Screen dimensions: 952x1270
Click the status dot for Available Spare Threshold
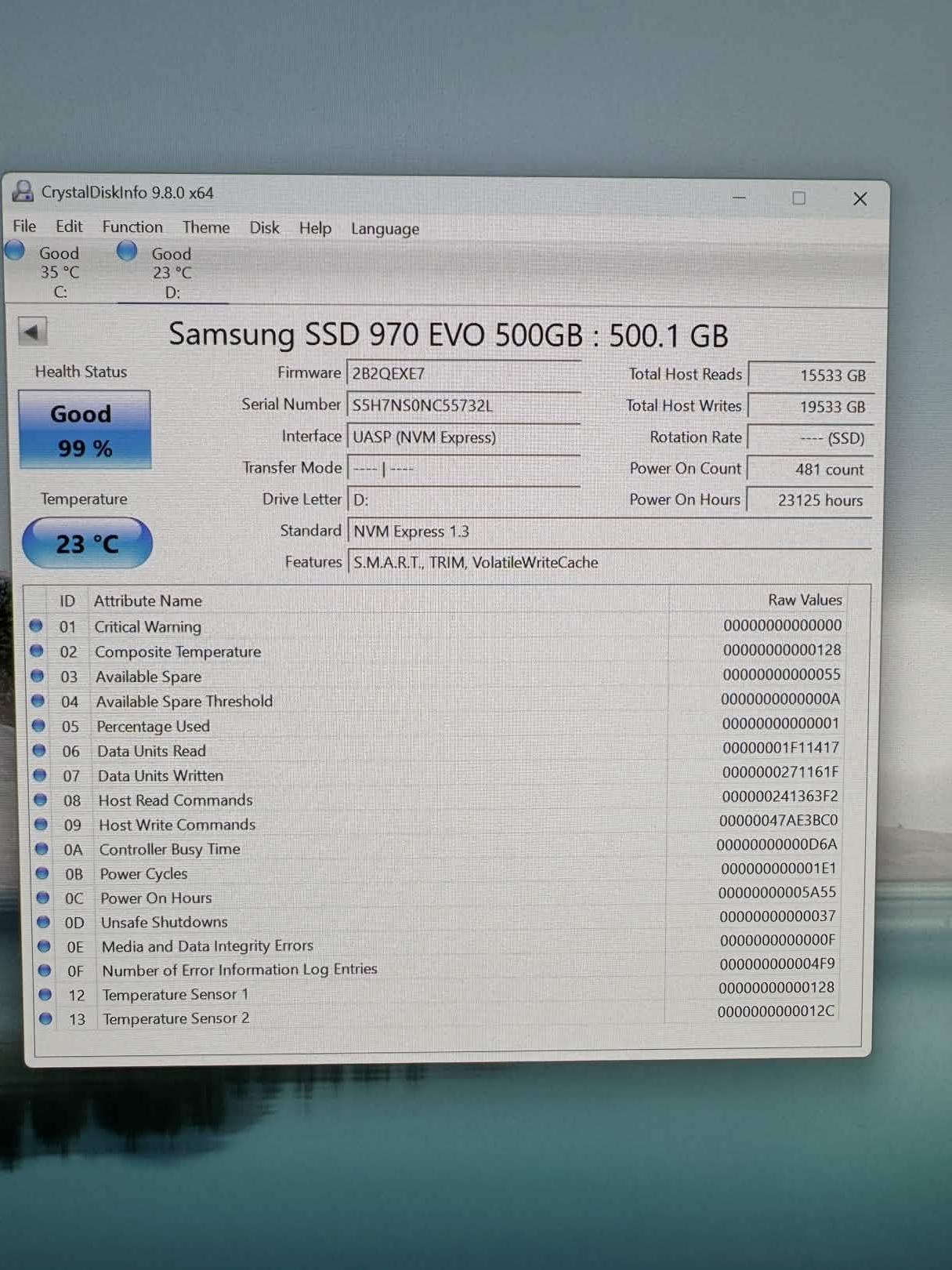click(38, 701)
